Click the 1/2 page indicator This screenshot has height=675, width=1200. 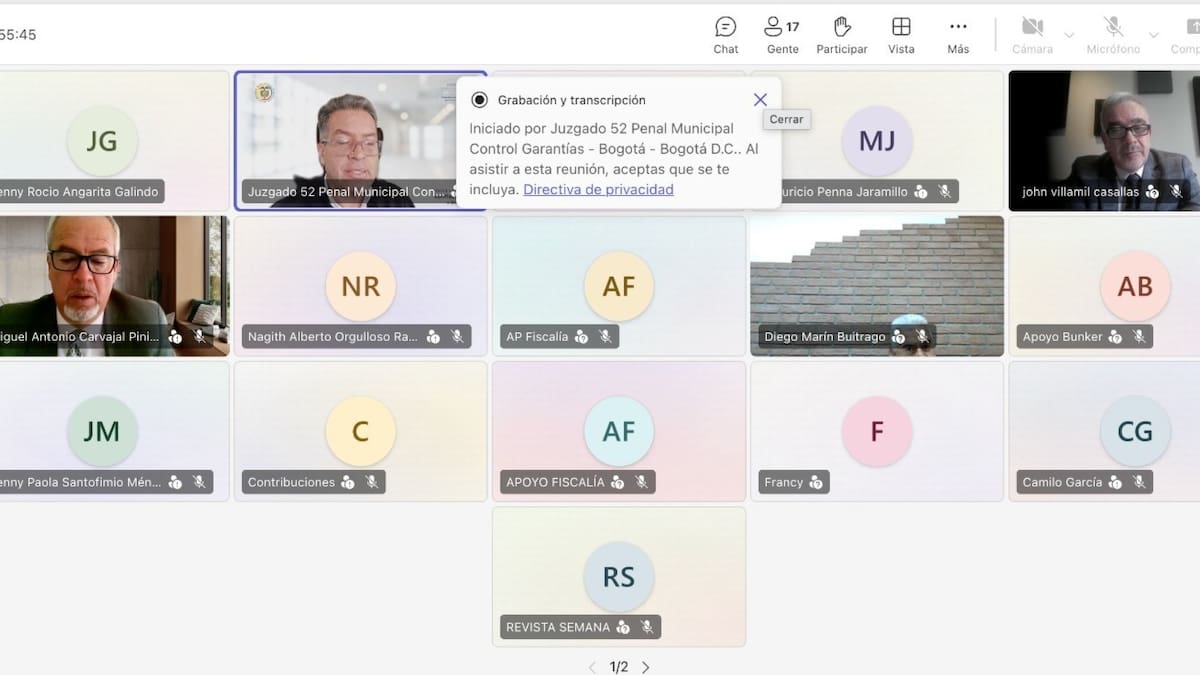pyautogui.click(x=619, y=667)
